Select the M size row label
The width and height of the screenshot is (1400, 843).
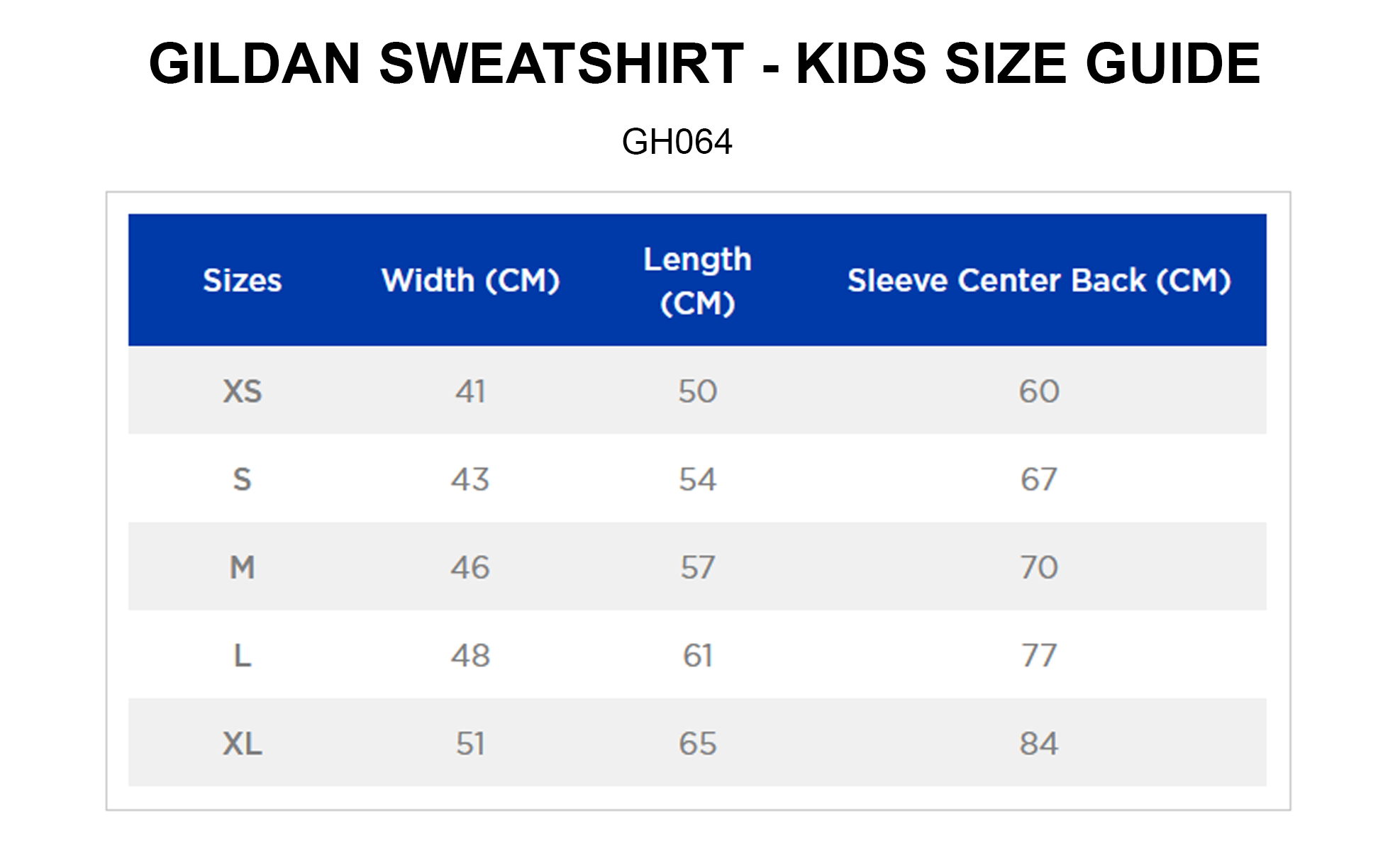point(243,568)
